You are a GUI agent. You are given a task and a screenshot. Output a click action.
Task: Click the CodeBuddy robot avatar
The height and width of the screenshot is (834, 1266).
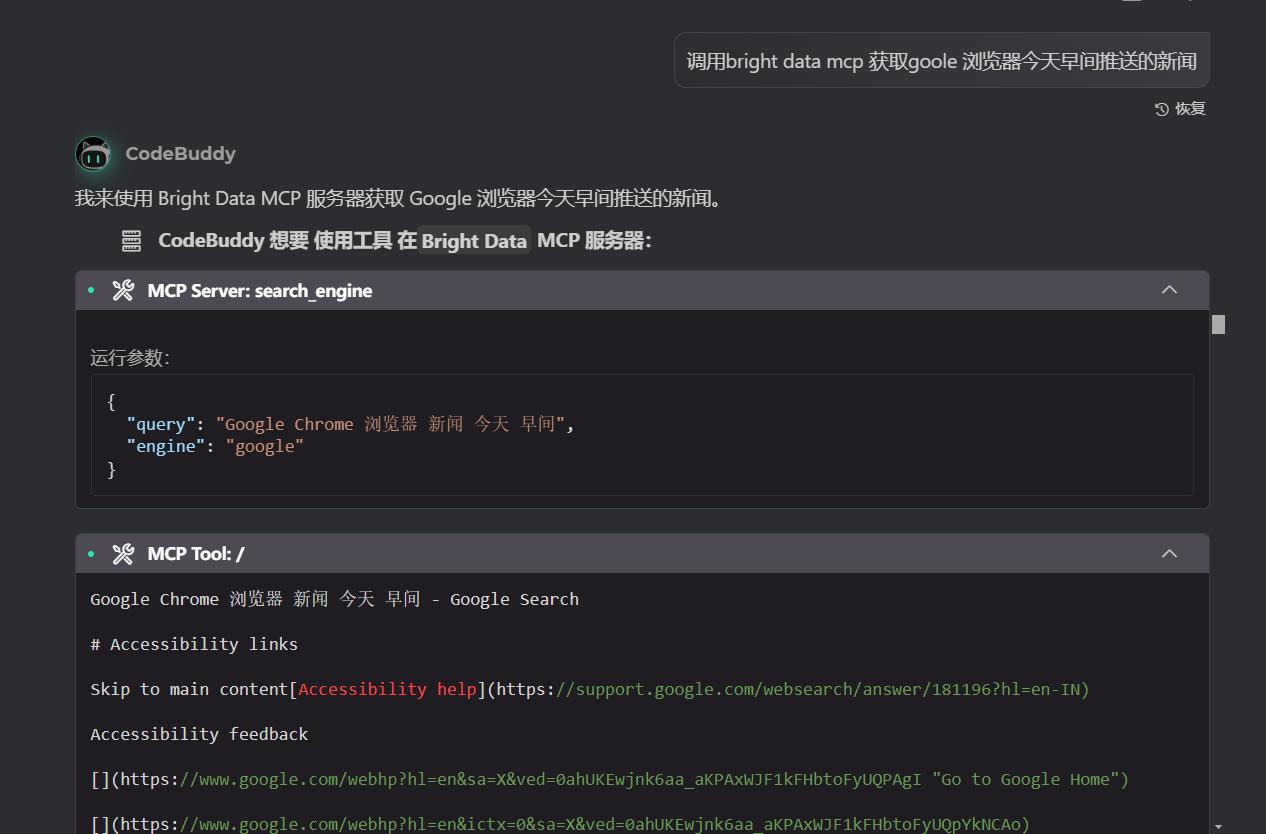pyautogui.click(x=92, y=154)
